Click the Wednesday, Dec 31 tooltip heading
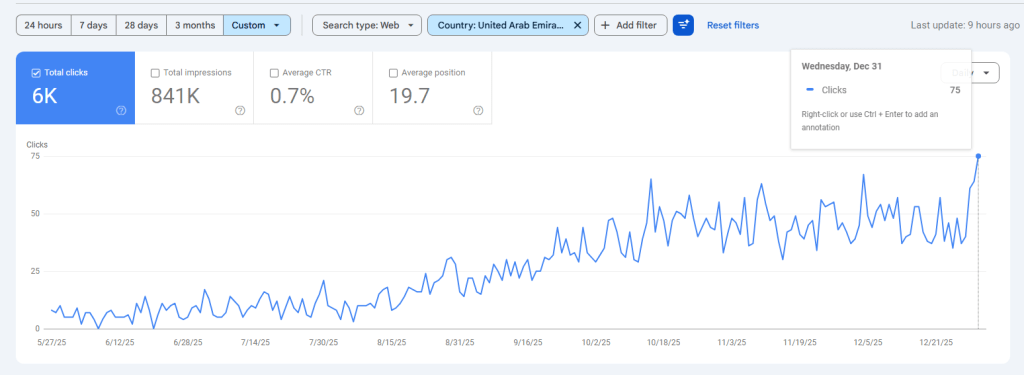 (842, 66)
